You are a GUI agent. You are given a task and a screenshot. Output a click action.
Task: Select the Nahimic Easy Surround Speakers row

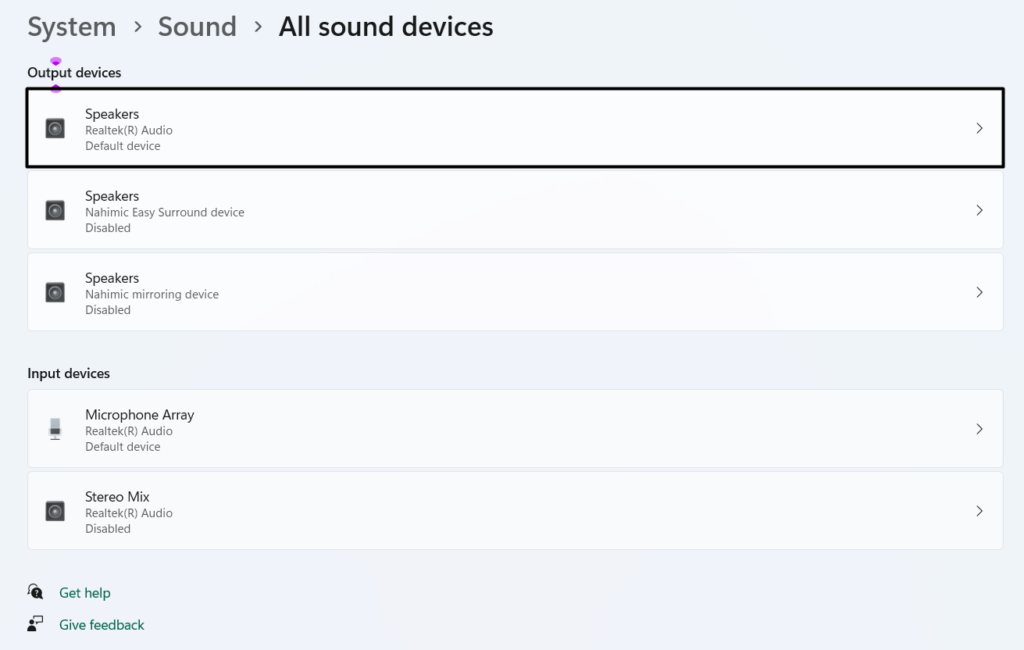[x=500, y=210]
